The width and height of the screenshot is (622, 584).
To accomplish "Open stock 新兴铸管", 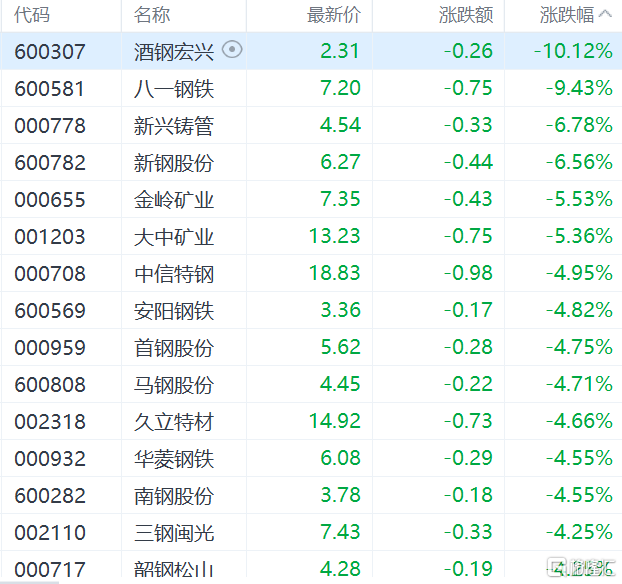I will click(174, 126).
